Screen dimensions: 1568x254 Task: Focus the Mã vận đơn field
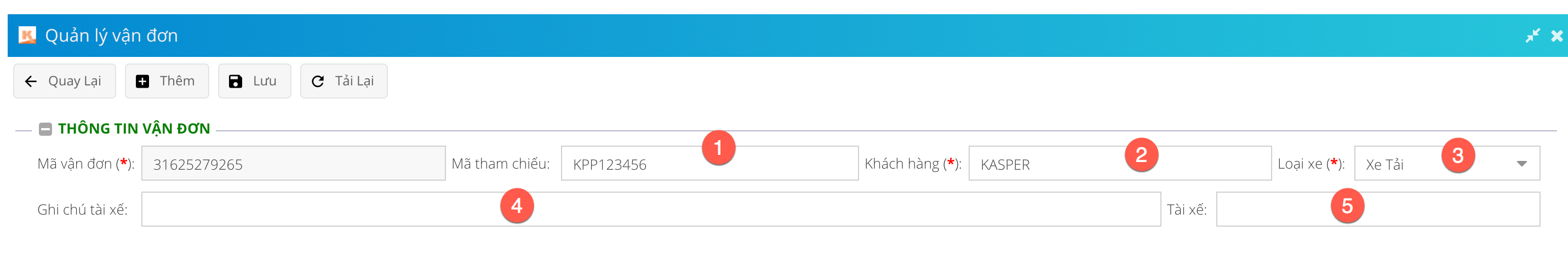[293, 164]
